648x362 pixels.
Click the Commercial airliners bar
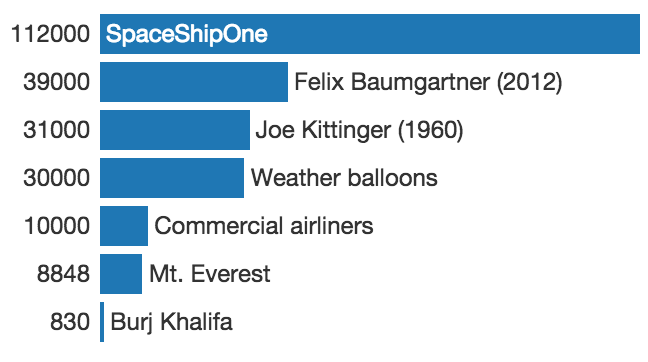pyautogui.click(x=124, y=226)
